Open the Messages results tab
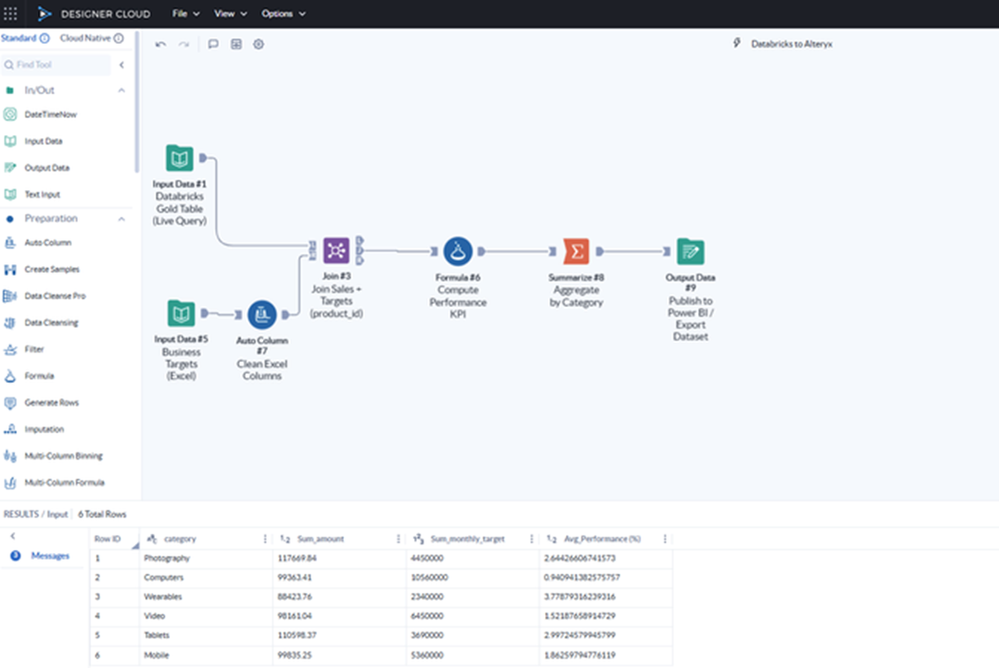The image size is (999, 668). pos(50,556)
